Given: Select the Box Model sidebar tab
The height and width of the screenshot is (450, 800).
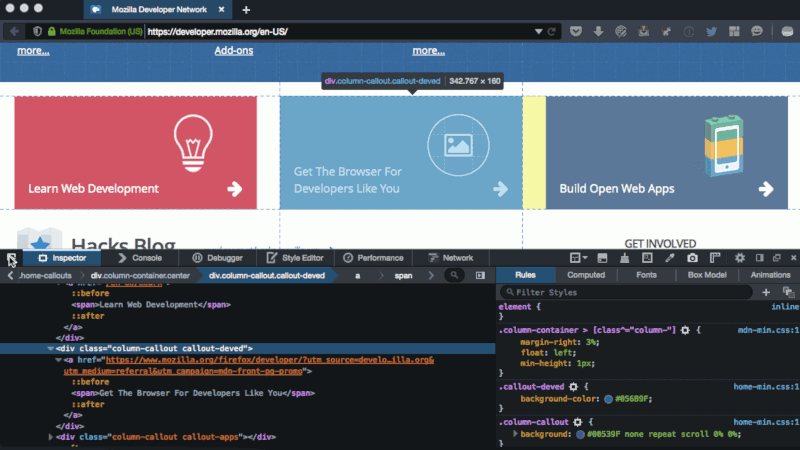Looking at the screenshot, I should click(707, 275).
